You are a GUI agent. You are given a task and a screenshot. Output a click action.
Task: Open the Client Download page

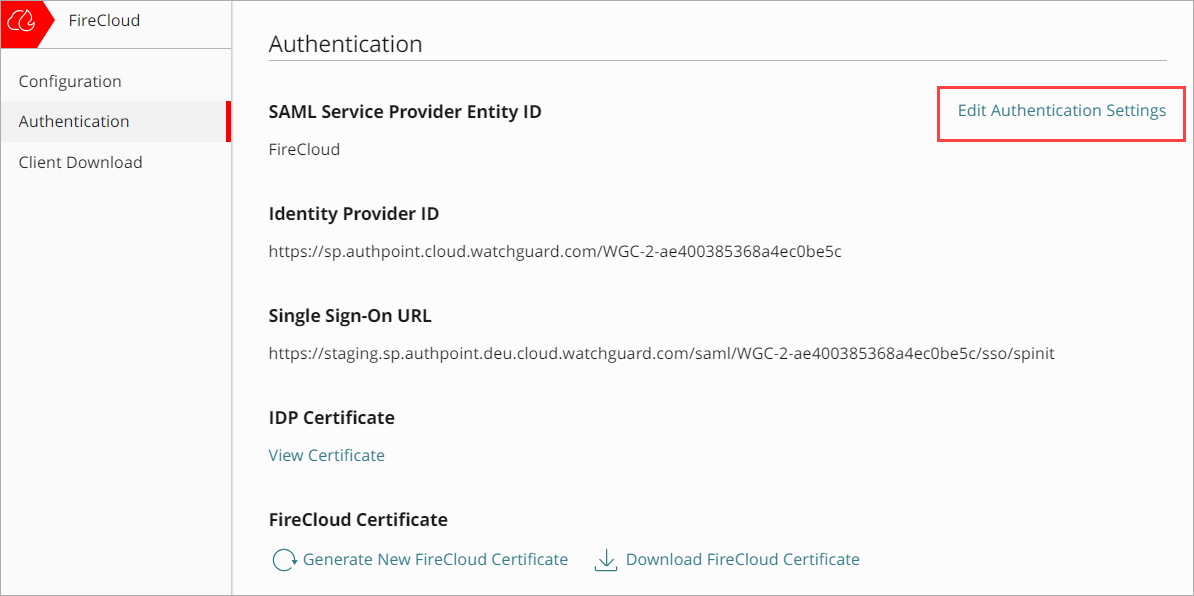pos(80,161)
